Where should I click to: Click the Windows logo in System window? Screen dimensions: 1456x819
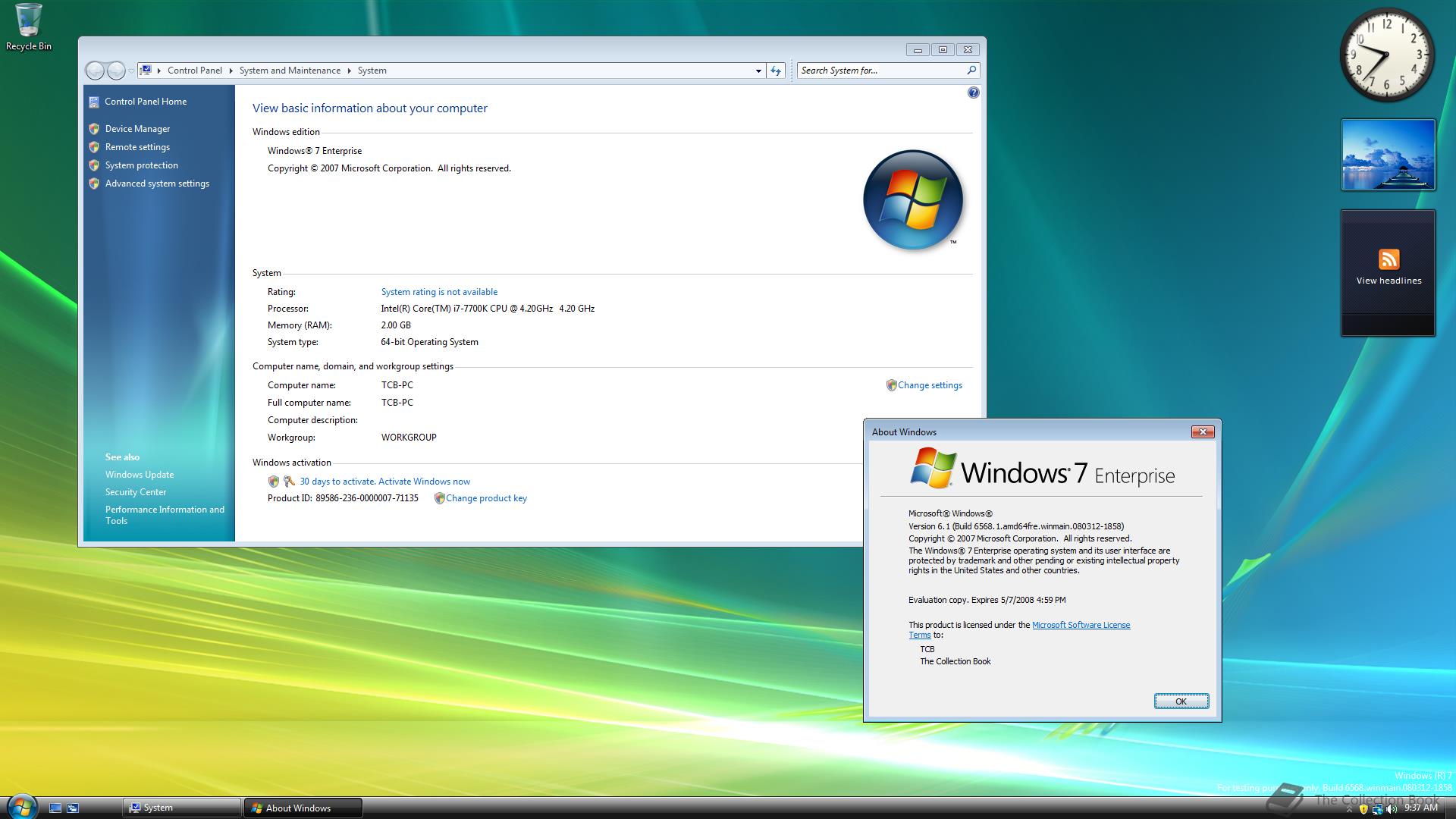coord(913,200)
